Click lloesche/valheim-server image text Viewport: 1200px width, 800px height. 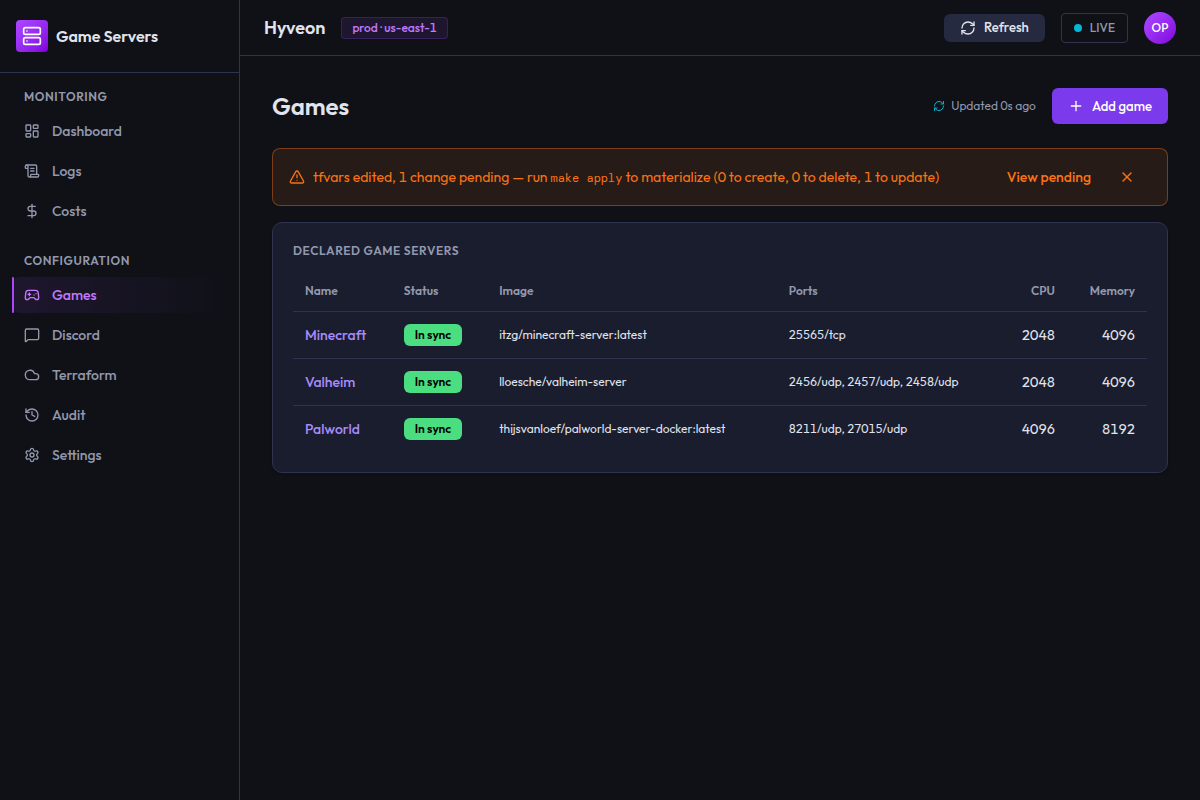pos(563,382)
